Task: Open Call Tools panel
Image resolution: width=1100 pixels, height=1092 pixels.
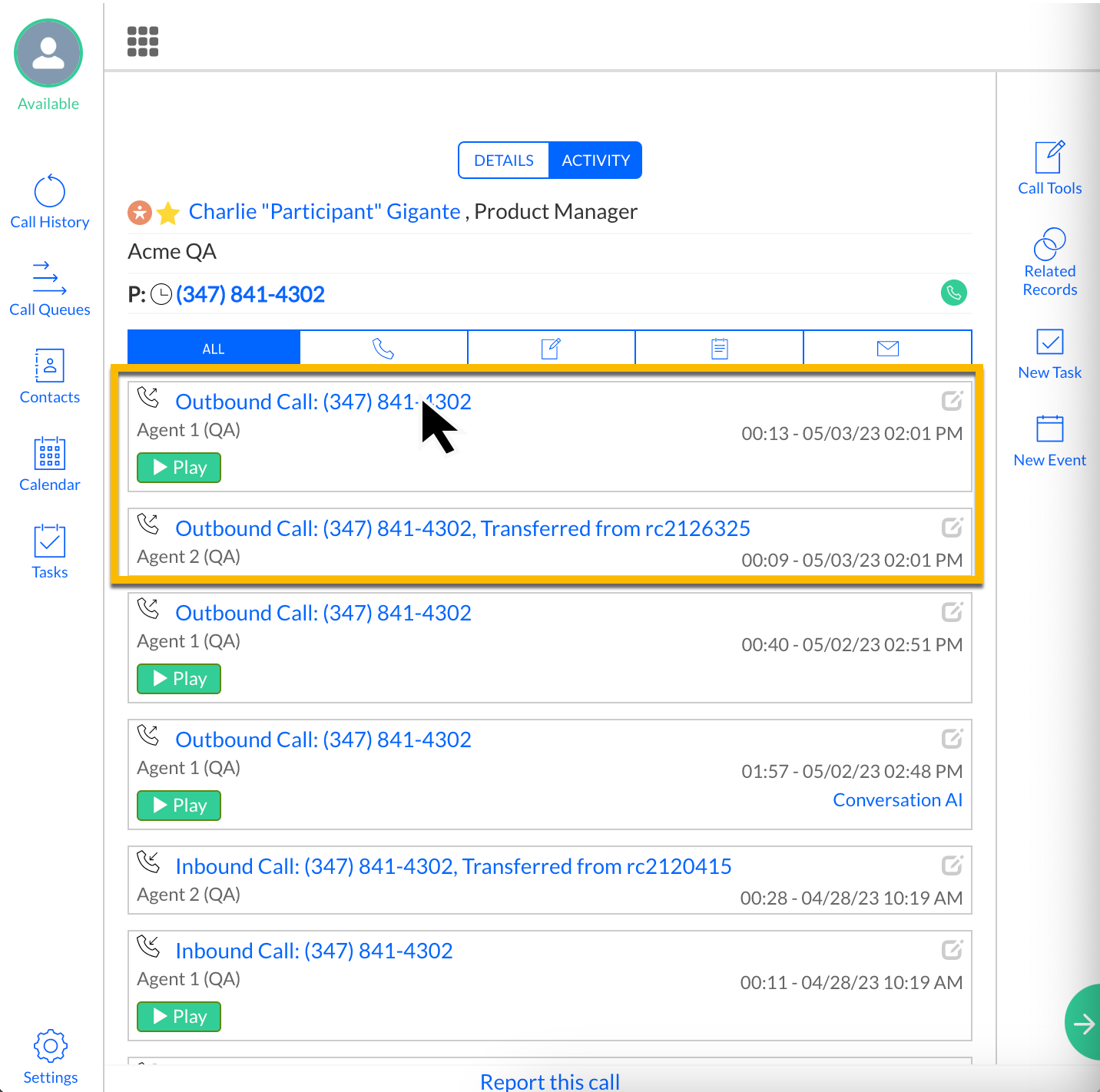Action: click(x=1049, y=168)
